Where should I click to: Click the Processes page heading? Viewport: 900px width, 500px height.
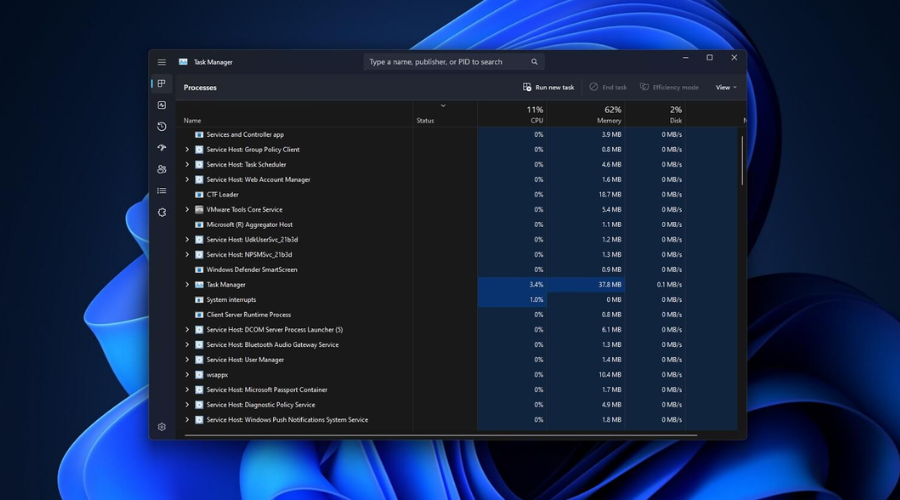200,88
